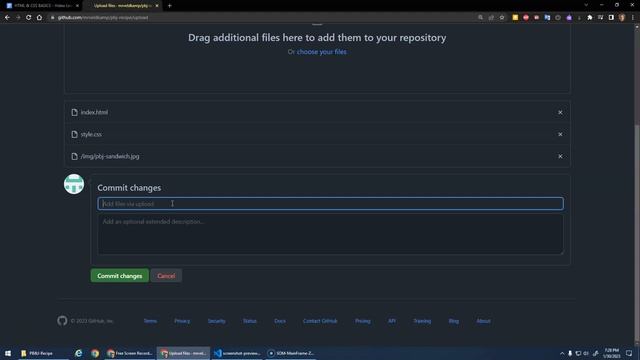640x360 pixels.
Task: Click the file icon next to style.css
Action: [74, 134]
